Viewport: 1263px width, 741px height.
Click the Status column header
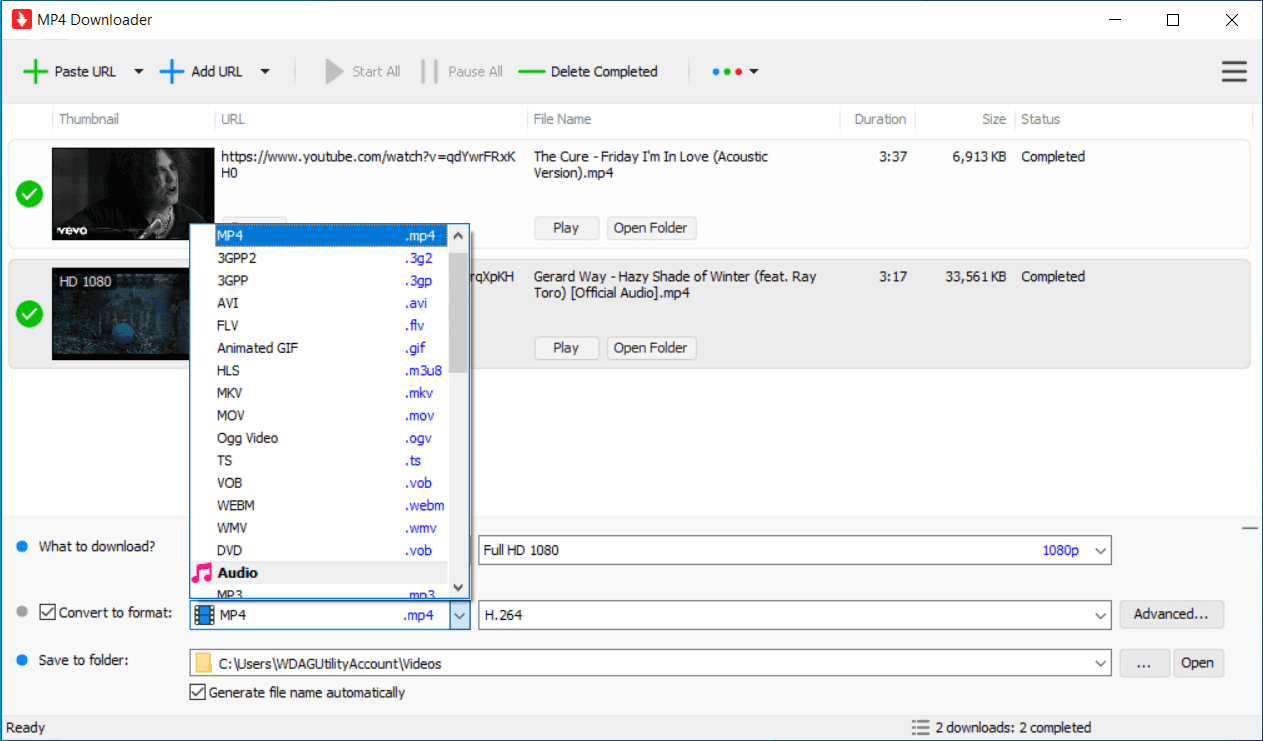(x=1040, y=119)
